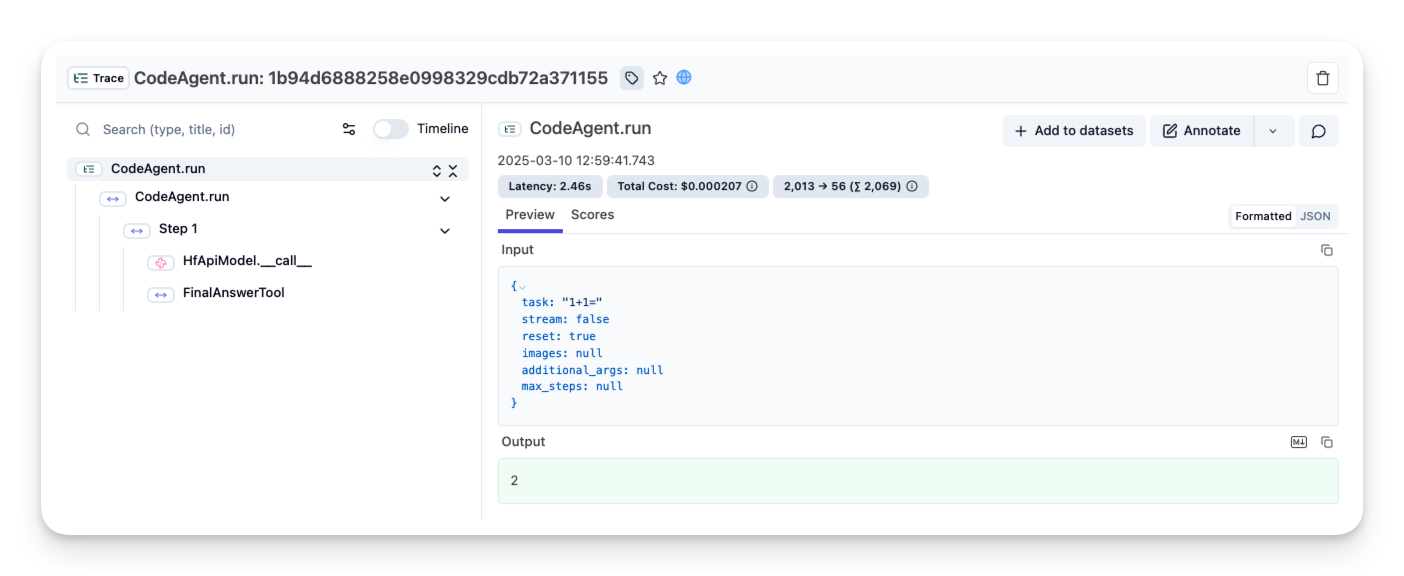Image resolution: width=1404 pixels, height=576 pixels.
Task: Select the Preview tab
Action: coord(530,215)
